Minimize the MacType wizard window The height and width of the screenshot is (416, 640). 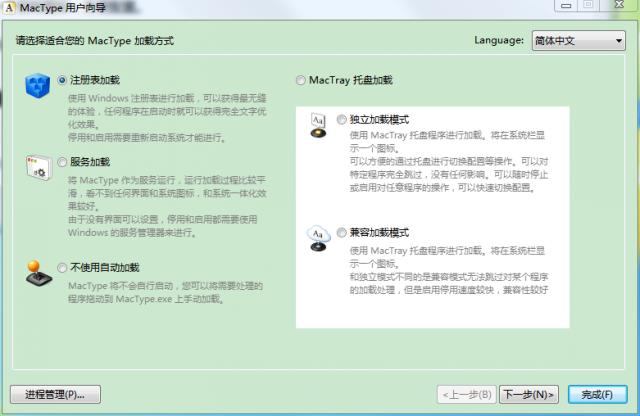point(566,5)
